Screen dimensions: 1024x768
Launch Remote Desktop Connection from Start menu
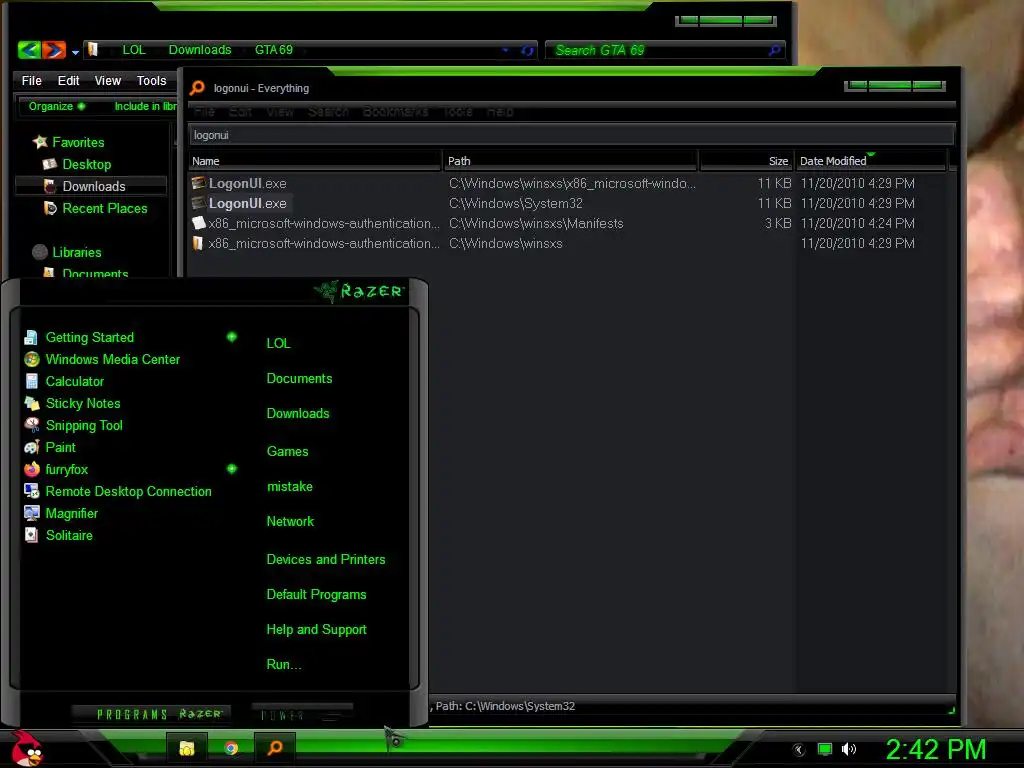[x=128, y=491]
